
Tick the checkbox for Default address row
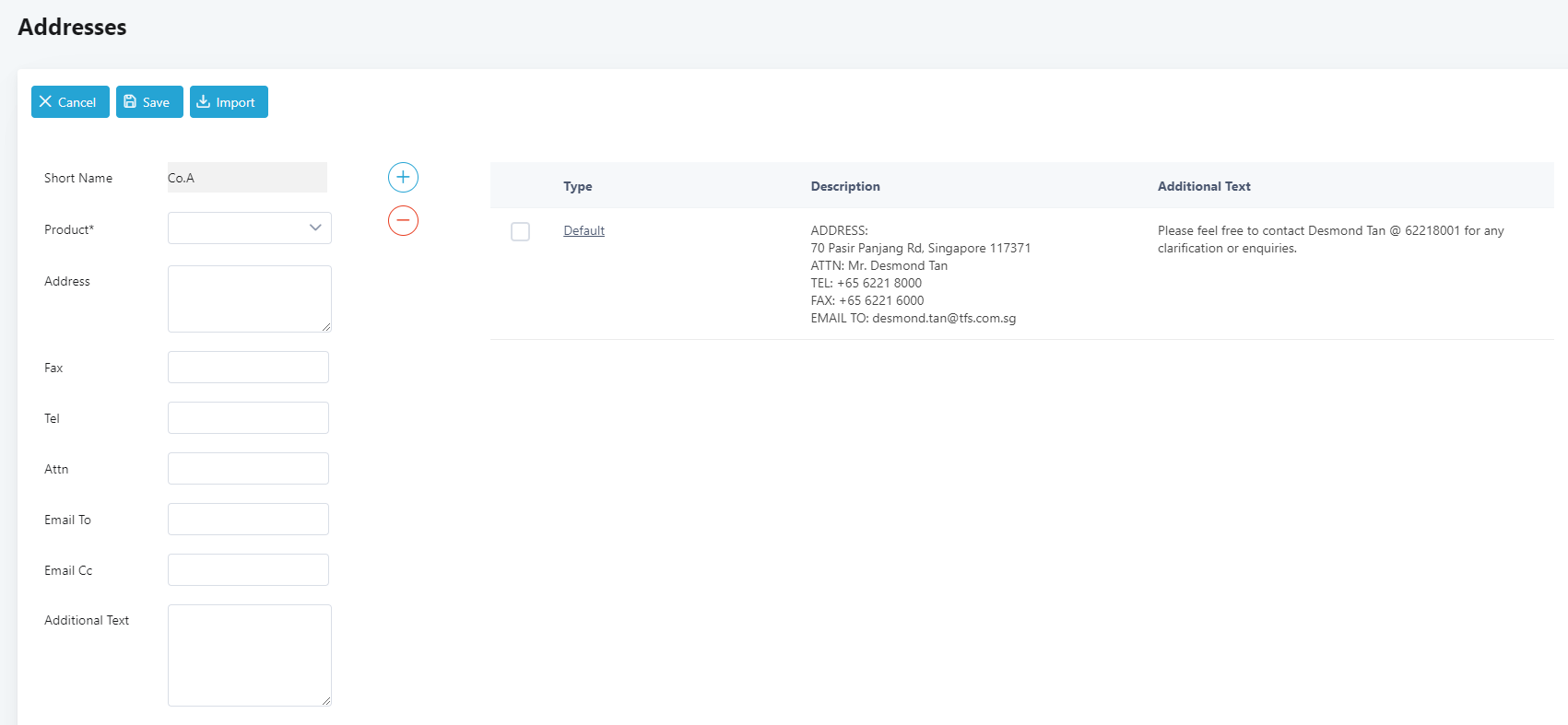pyautogui.click(x=520, y=231)
